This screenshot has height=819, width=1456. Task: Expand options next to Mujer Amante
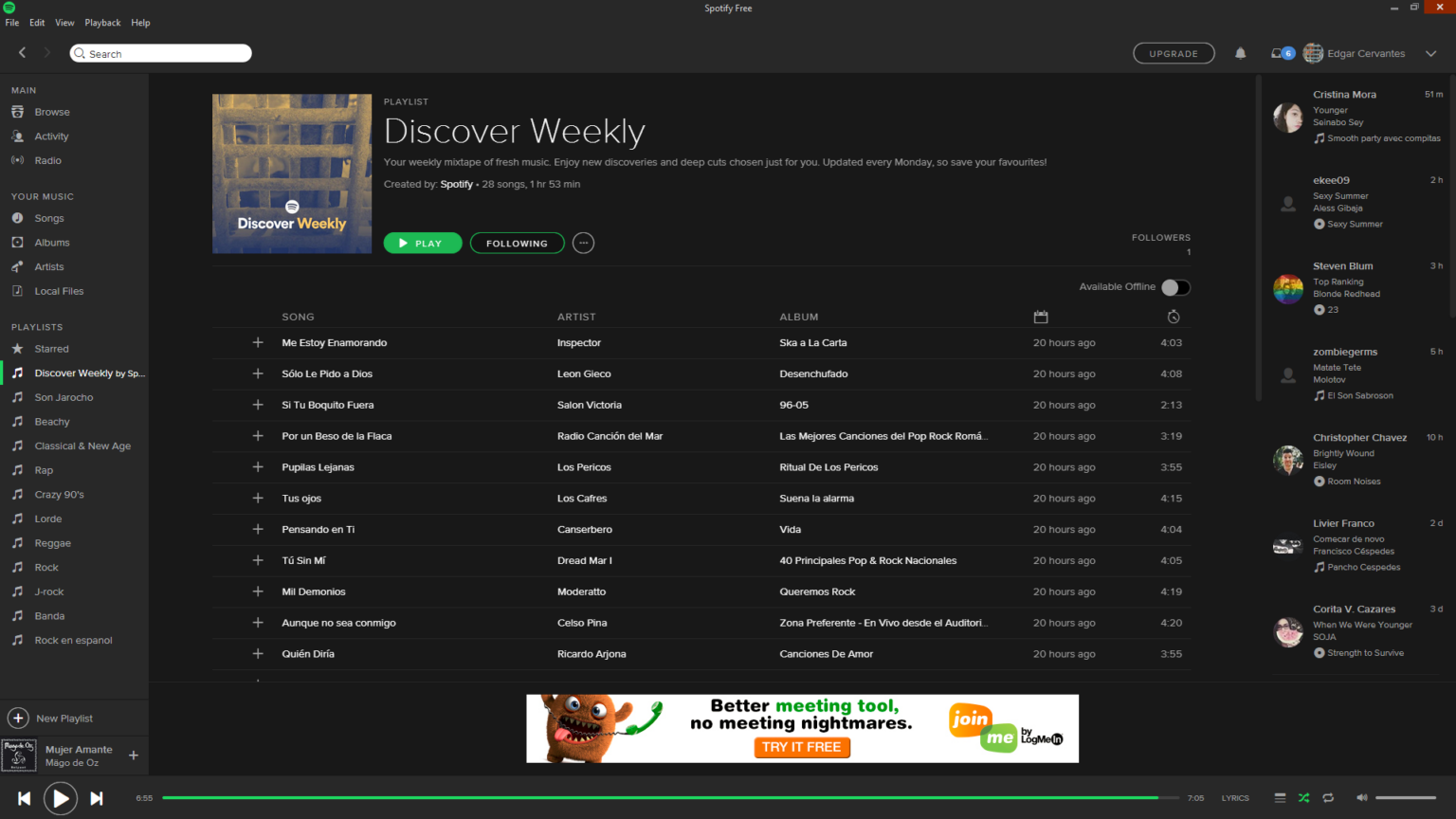point(134,755)
